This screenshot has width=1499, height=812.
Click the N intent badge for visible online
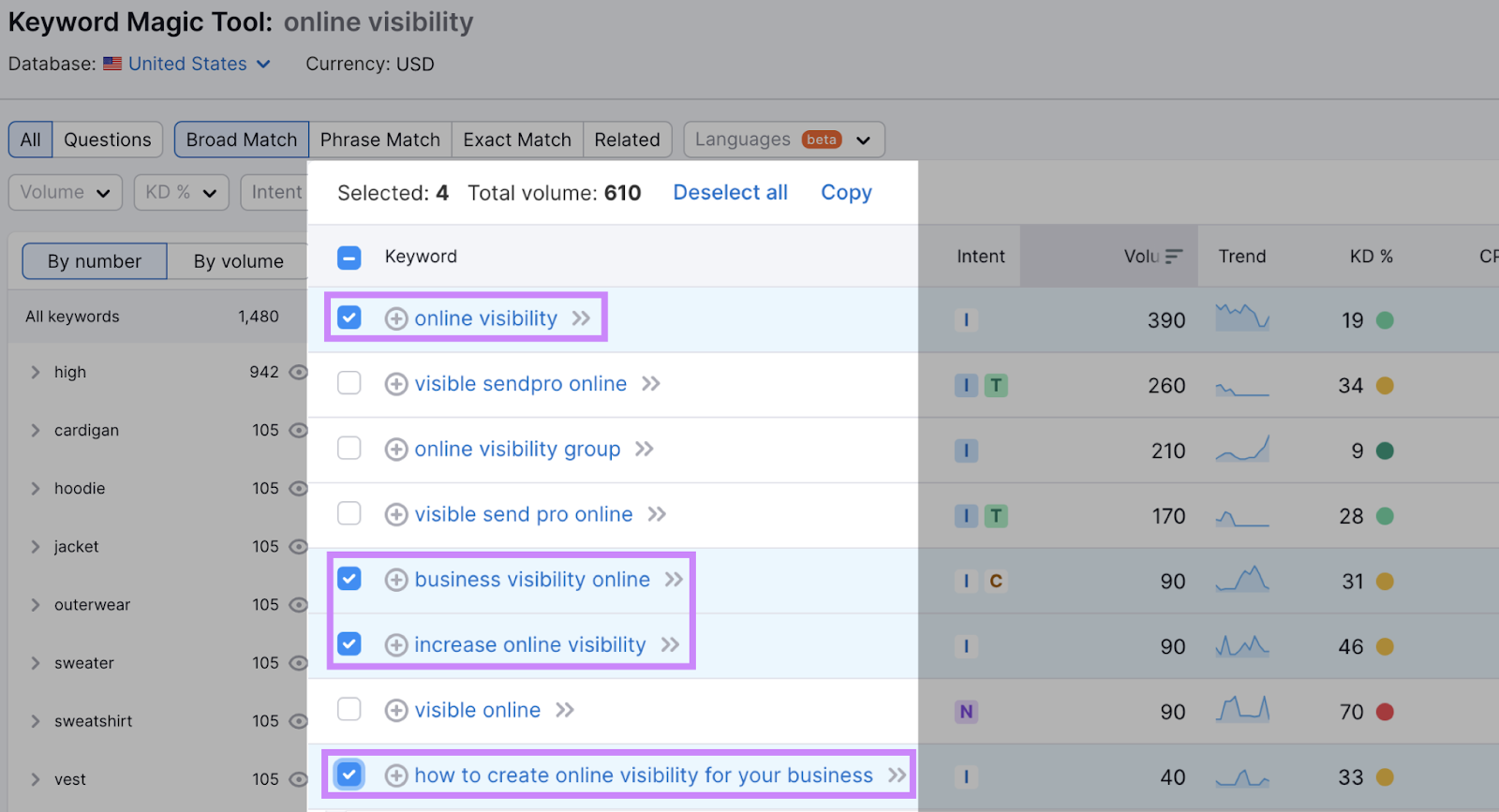click(x=966, y=712)
